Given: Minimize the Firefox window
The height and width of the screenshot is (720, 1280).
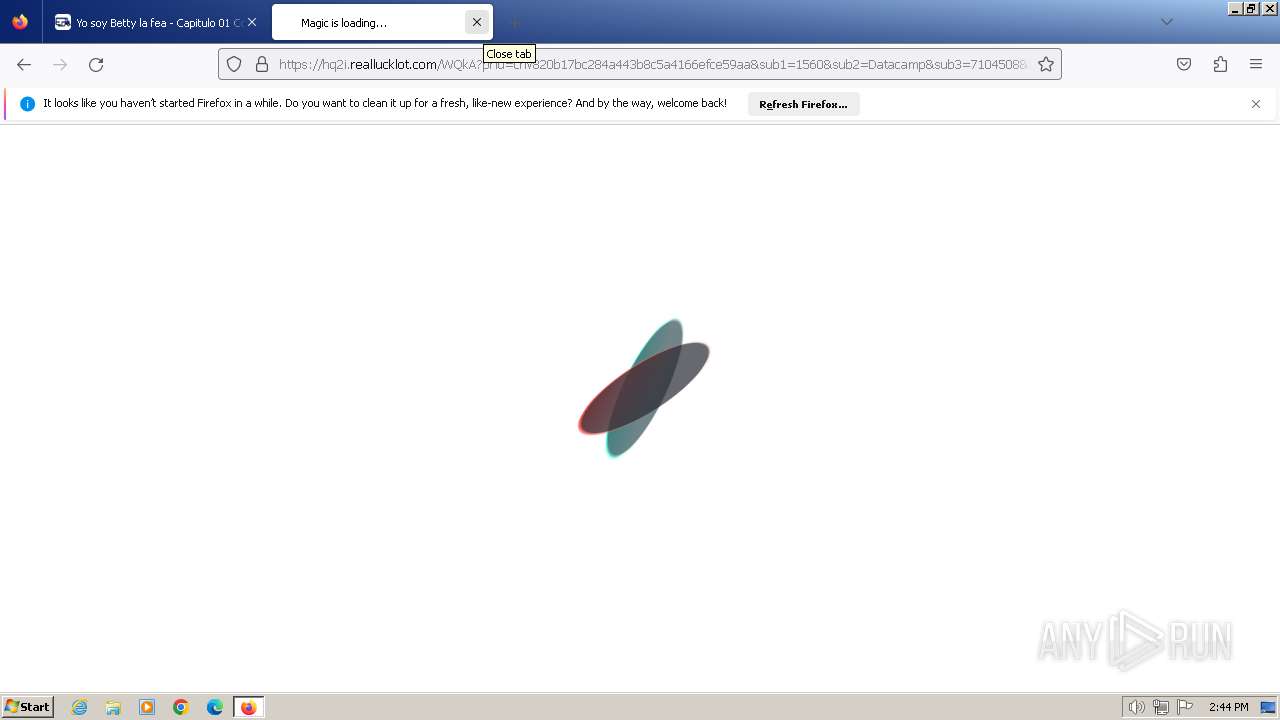Looking at the screenshot, I should click(1237, 8).
